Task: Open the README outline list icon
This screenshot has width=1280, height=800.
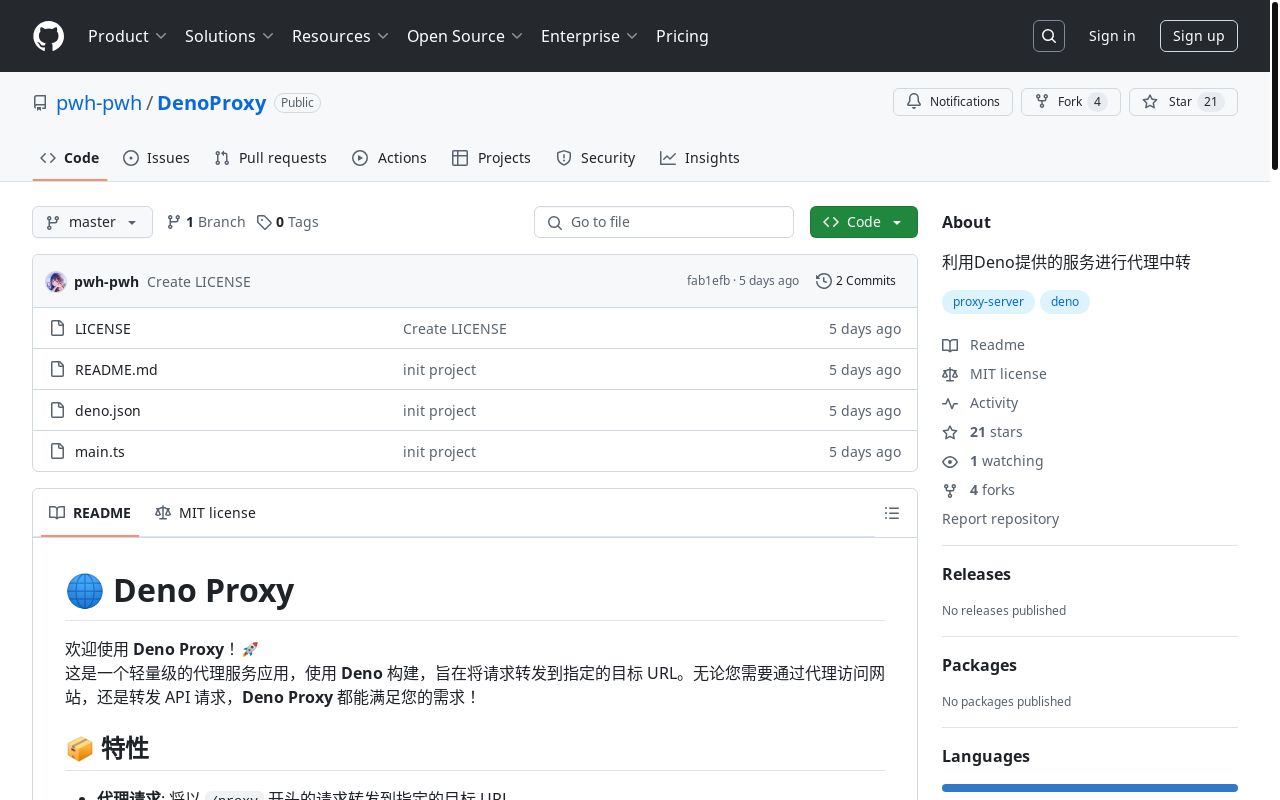Action: coord(892,513)
